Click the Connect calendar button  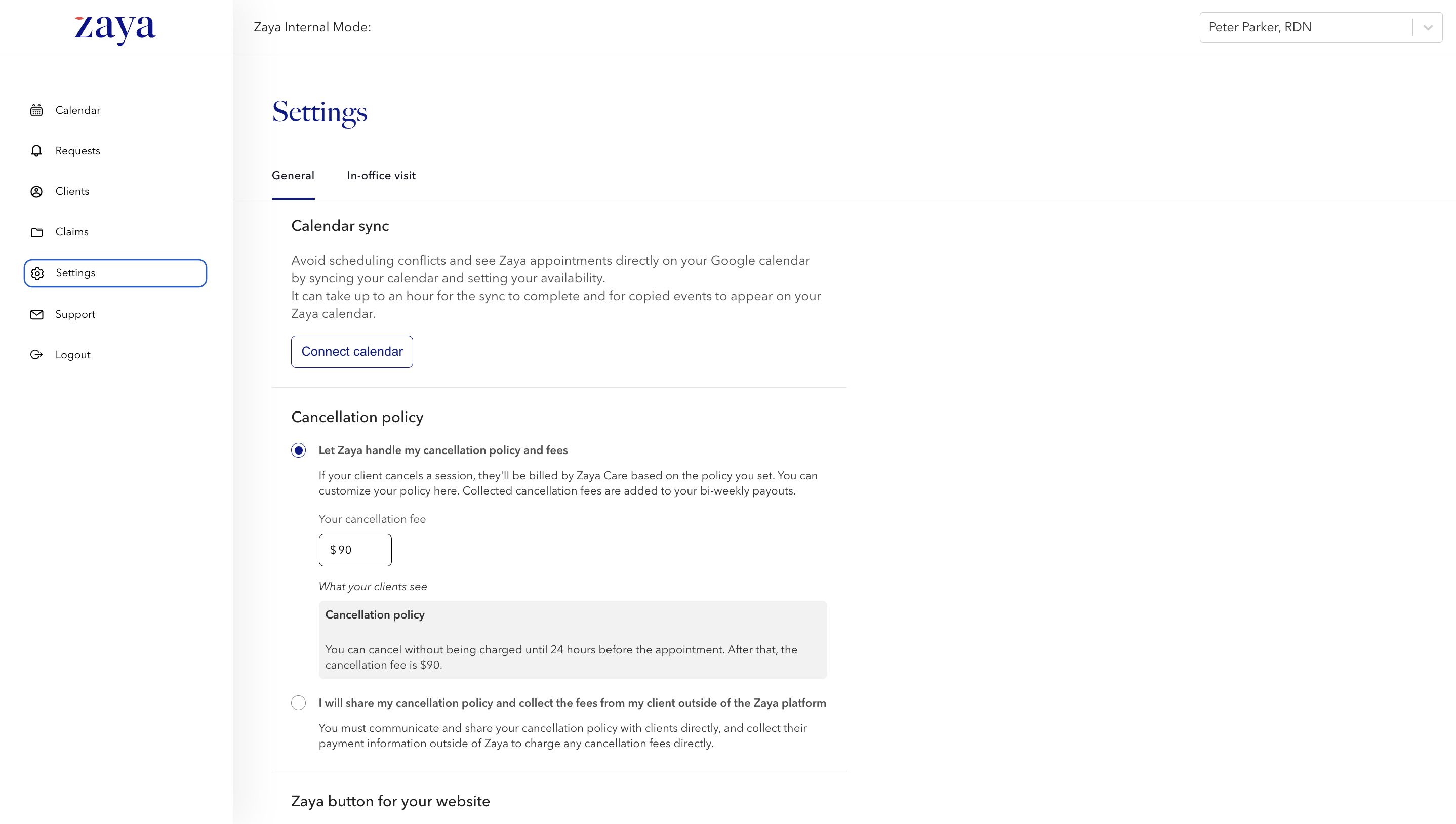click(x=351, y=351)
